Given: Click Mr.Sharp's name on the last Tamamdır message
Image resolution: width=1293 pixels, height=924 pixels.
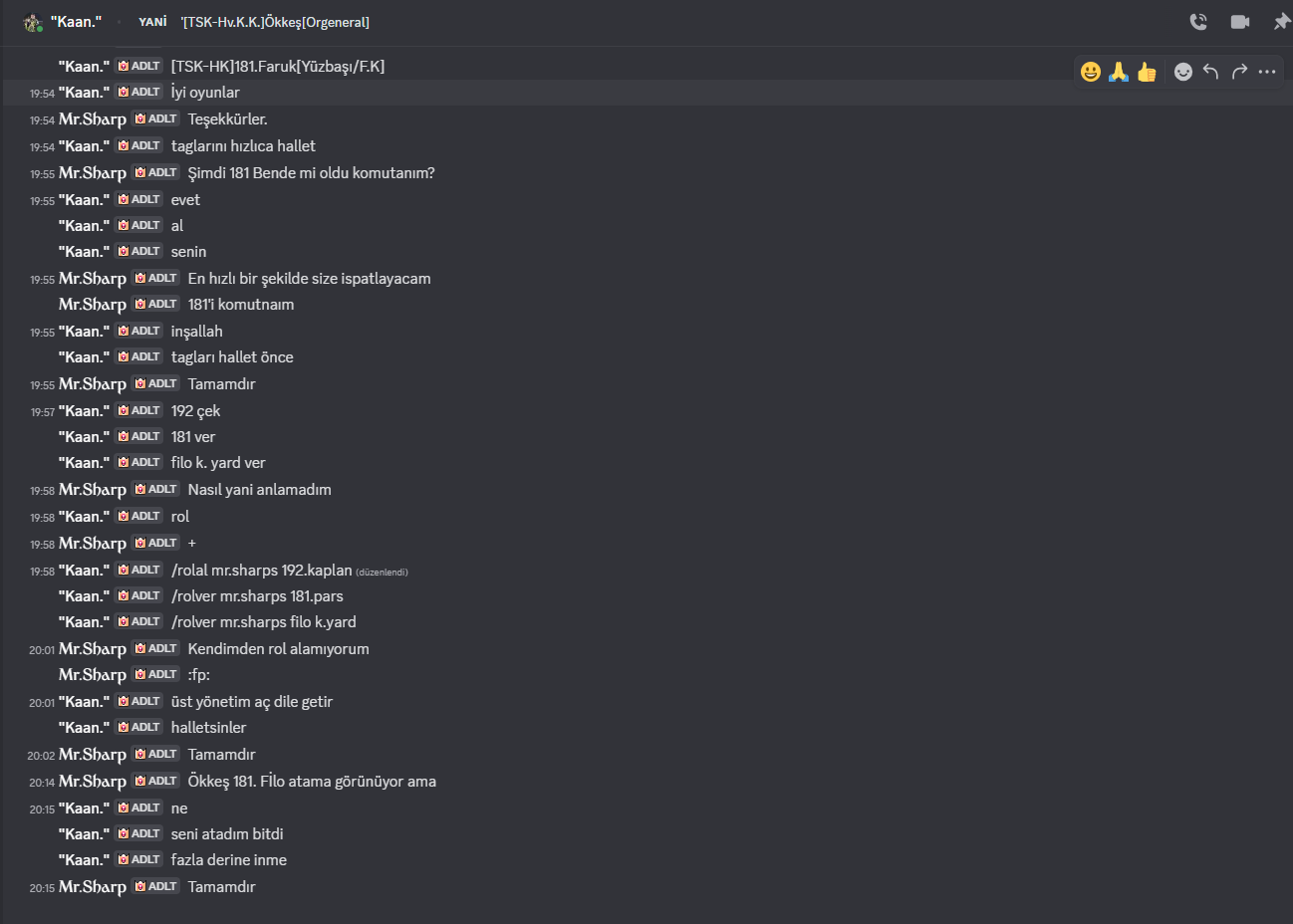Looking at the screenshot, I should [x=93, y=887].
